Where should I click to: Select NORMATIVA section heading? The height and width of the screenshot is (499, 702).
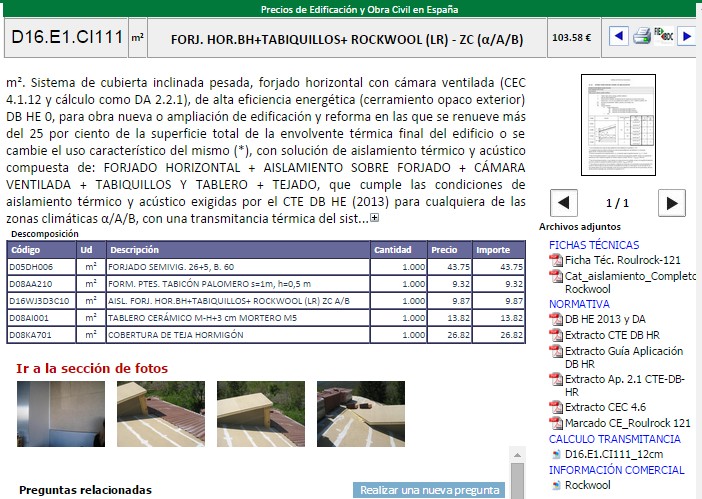point(579,304)
